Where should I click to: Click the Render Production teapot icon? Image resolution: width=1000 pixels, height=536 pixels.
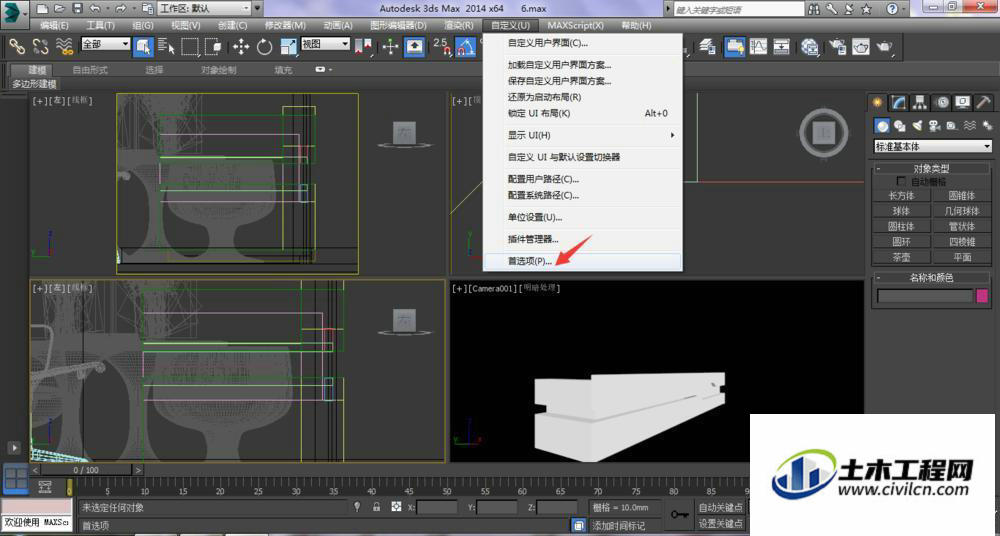(x=884, y=46)
